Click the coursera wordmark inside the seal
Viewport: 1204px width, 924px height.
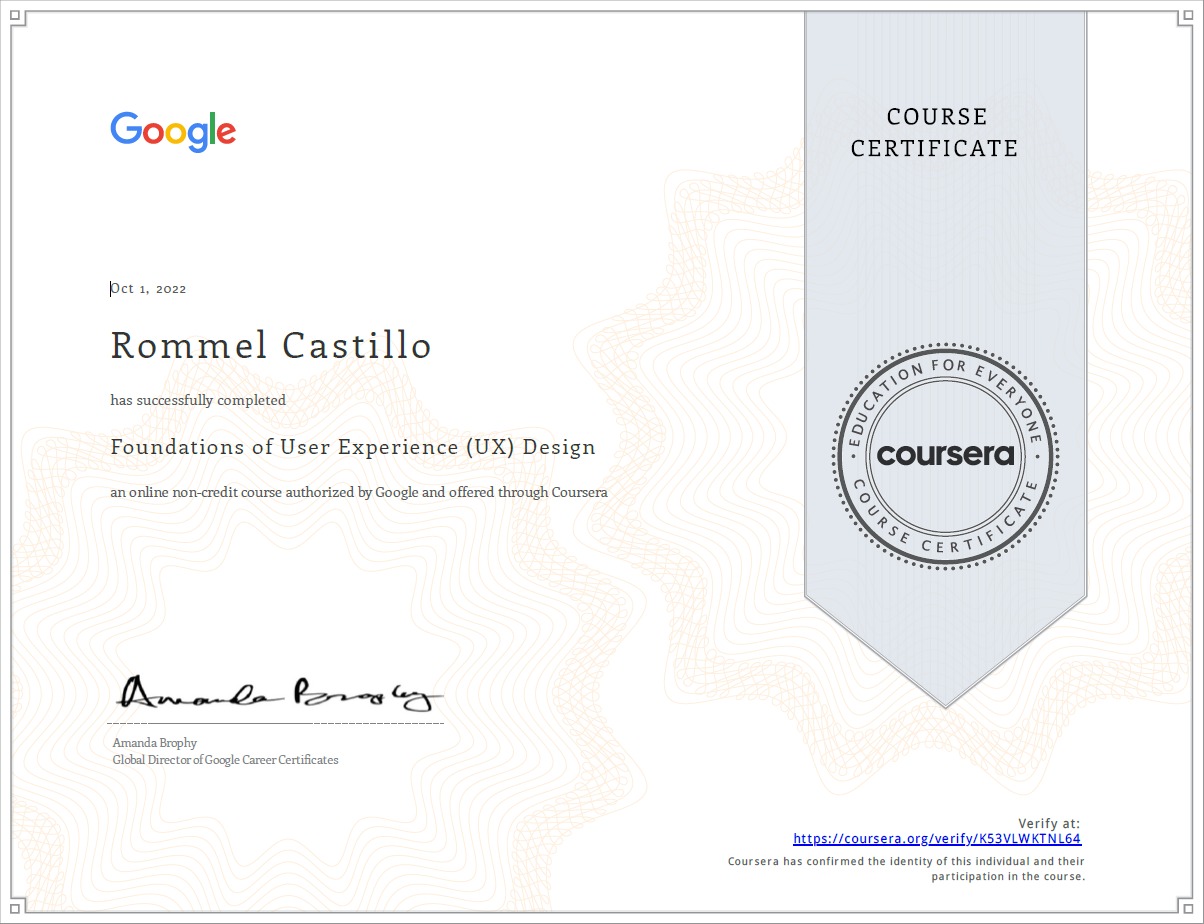pos(945,455)
